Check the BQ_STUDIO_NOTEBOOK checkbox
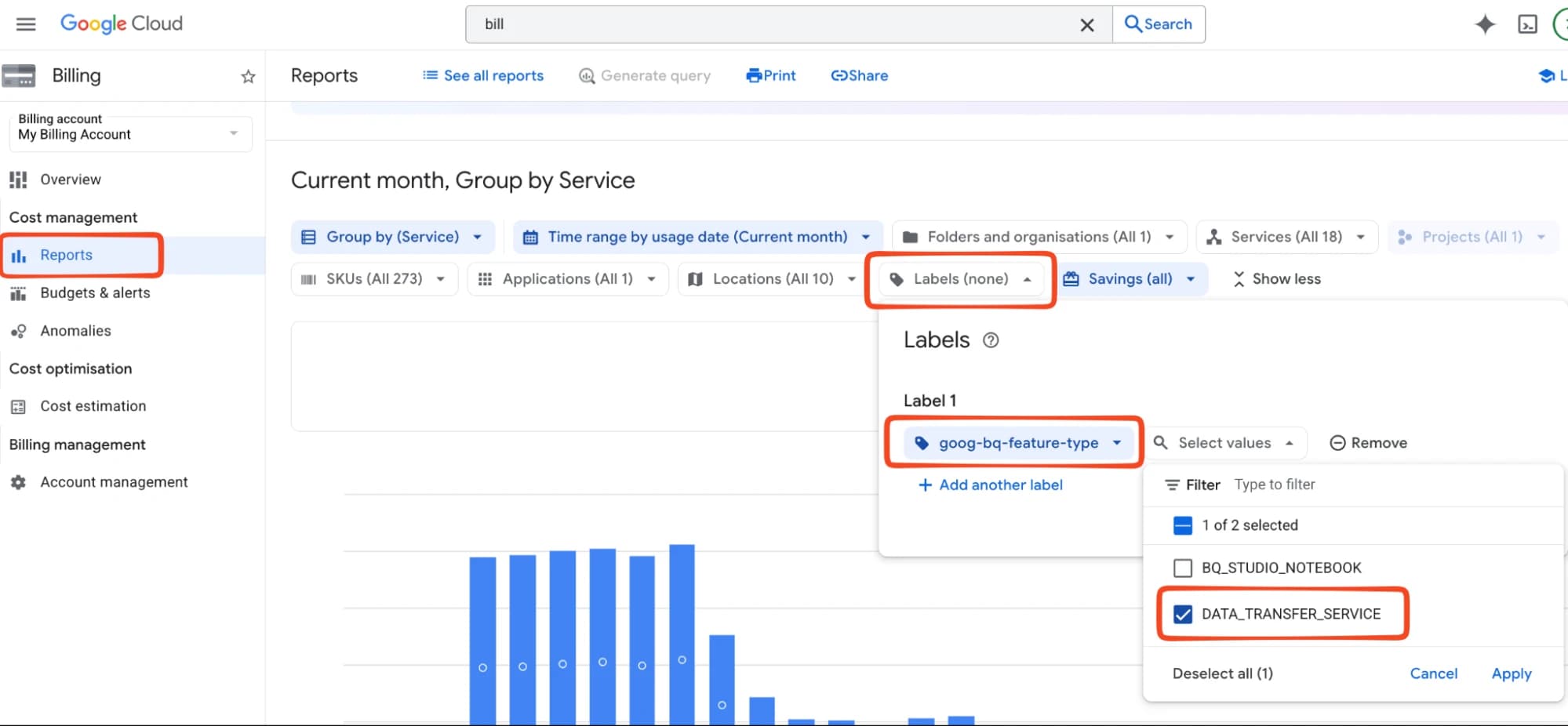The image size is (1568, 726). (1182, 568)
